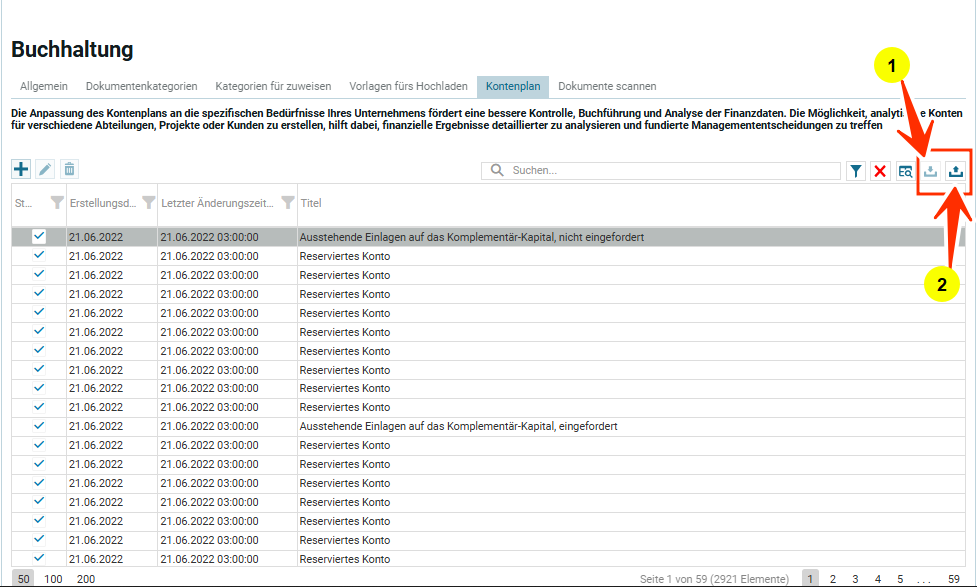The height and width of the screenshot is (587, 977).
Task: Go to page 2 of the list
Action: [x=832, y=578]
